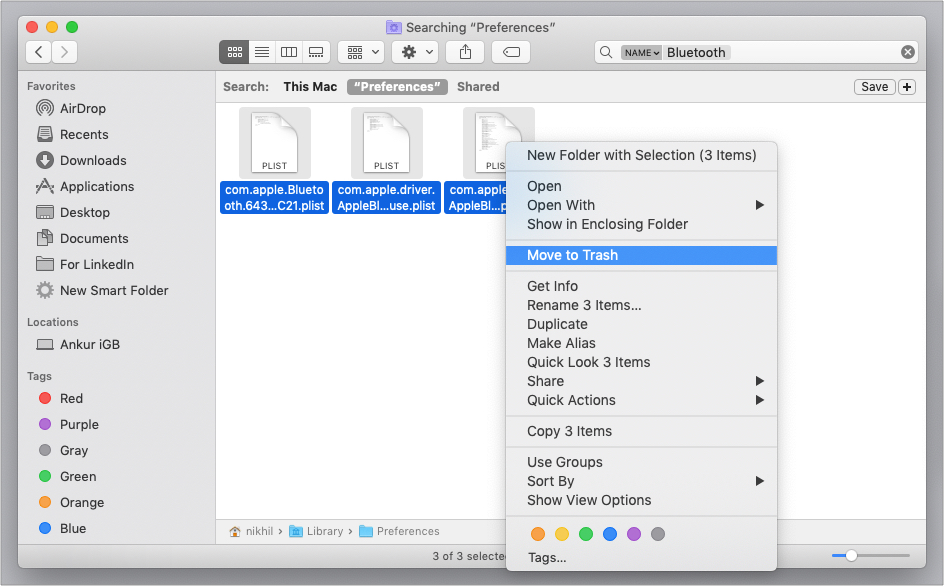This screenshot has width=944, height=586.
Task: Apply the green tag color swatch
Action: (x=586, y=534)
